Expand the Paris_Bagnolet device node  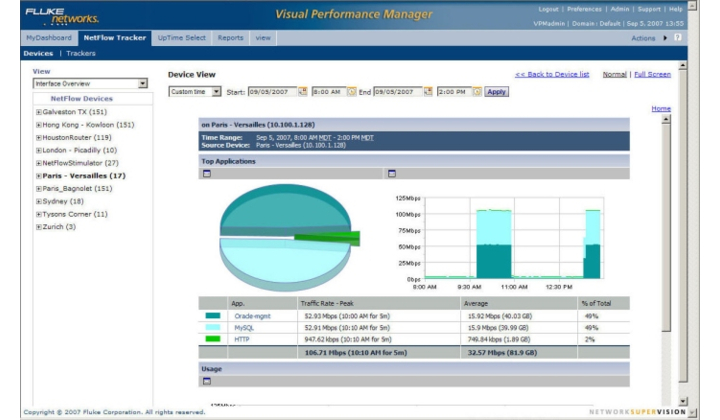(x=39, y=189)
